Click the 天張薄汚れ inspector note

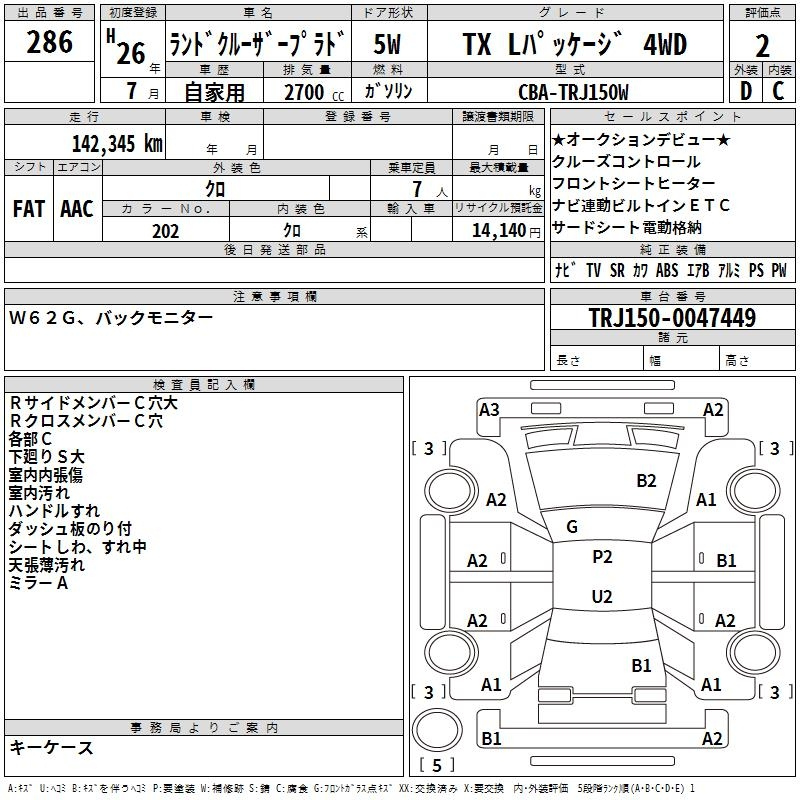tap(46, 564)
